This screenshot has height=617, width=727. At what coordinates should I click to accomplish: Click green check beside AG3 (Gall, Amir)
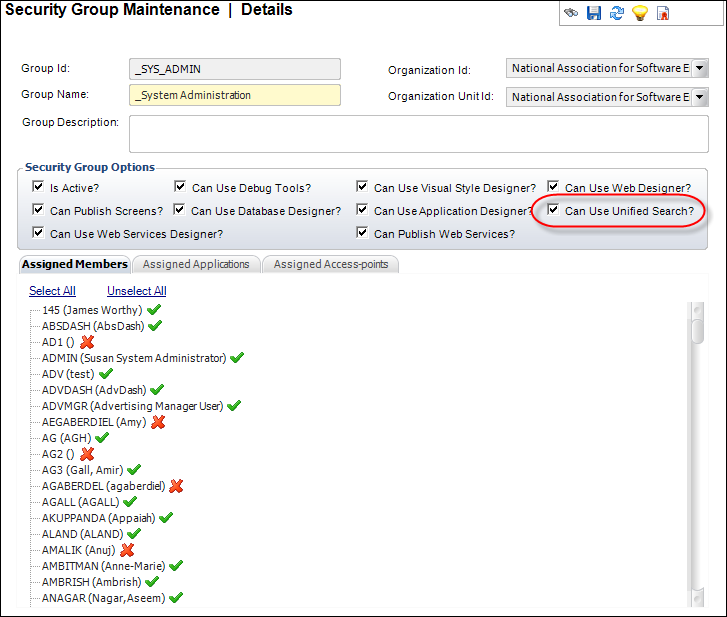point(134,470)
